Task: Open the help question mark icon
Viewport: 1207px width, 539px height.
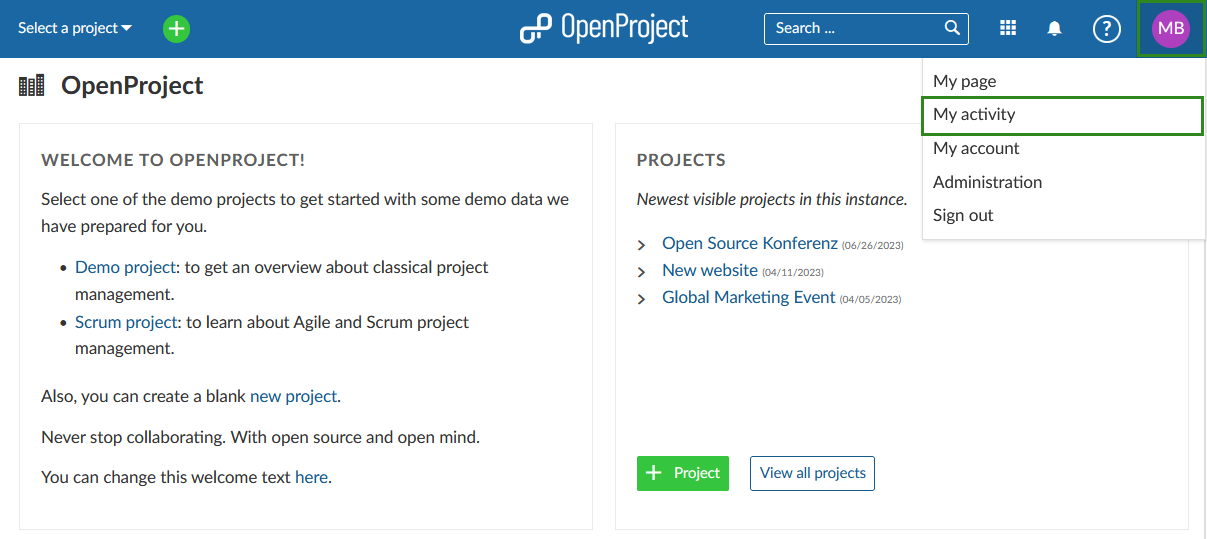Action: click(x=1106, y=29)
